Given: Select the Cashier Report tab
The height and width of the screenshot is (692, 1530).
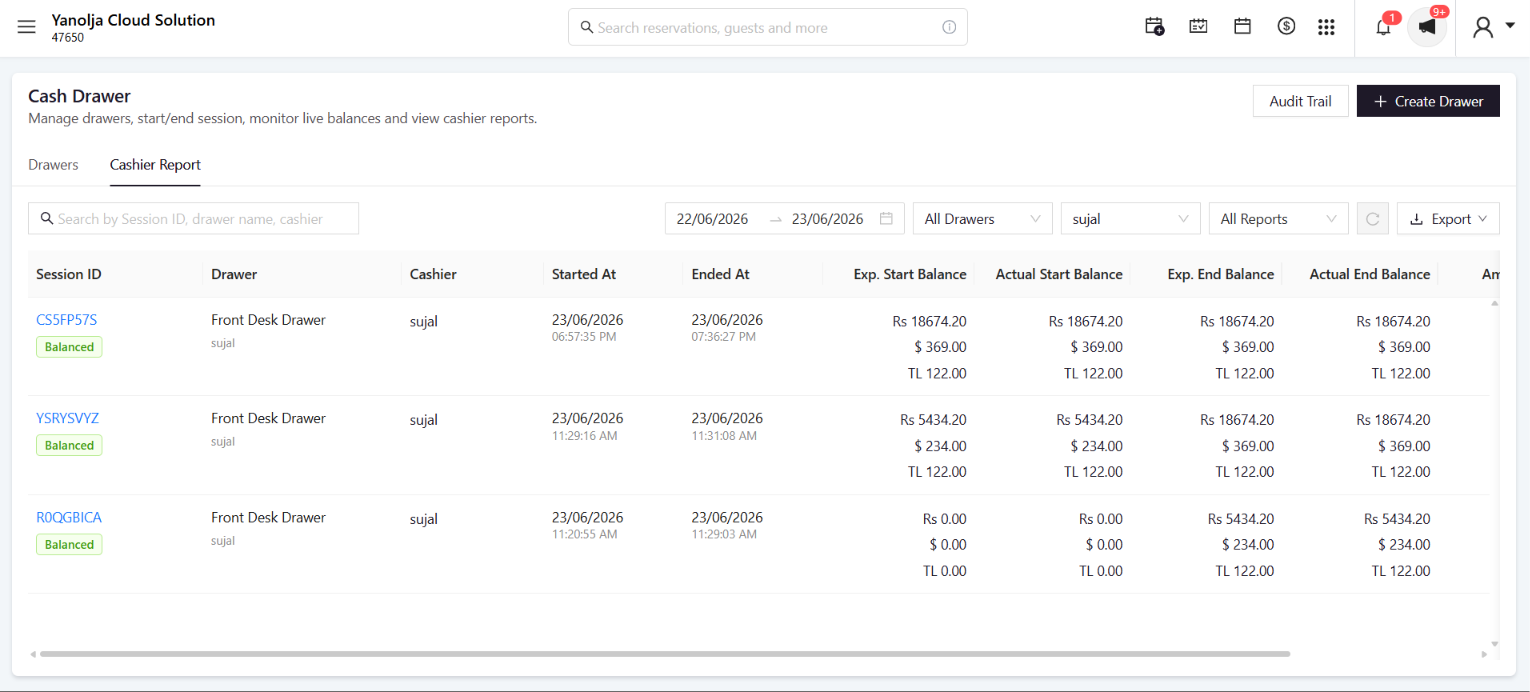Looking at the screenshot, I should pyautogui.click(x=155, y=165).
